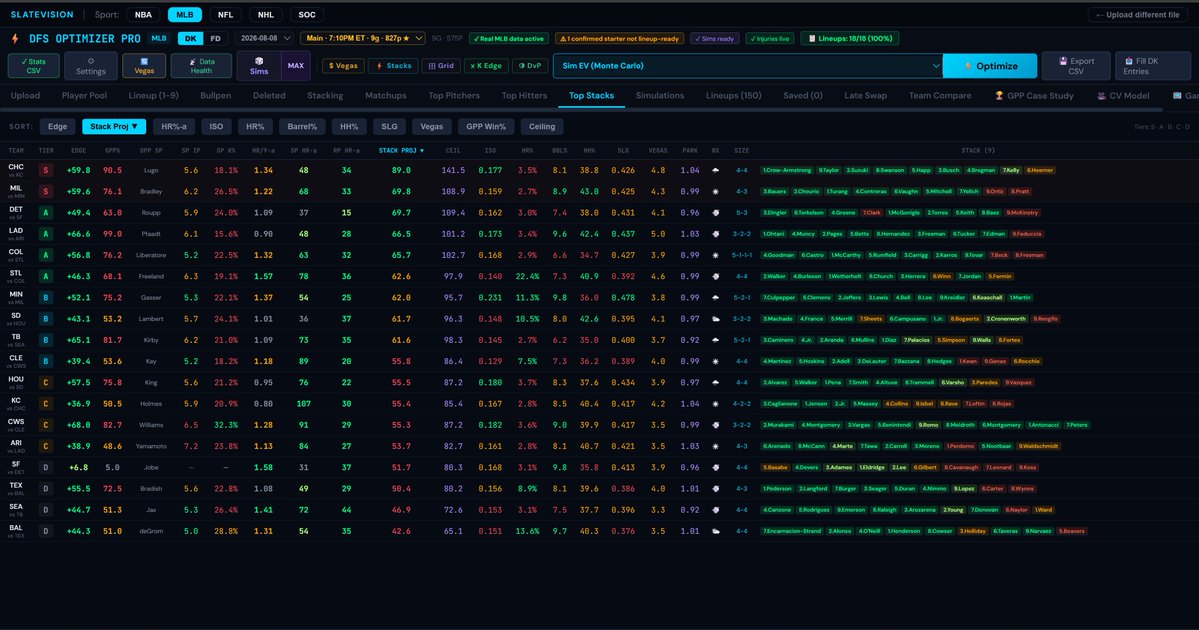Sort stacks by Barrel%

pyautogui.click(x=302, y=127)
